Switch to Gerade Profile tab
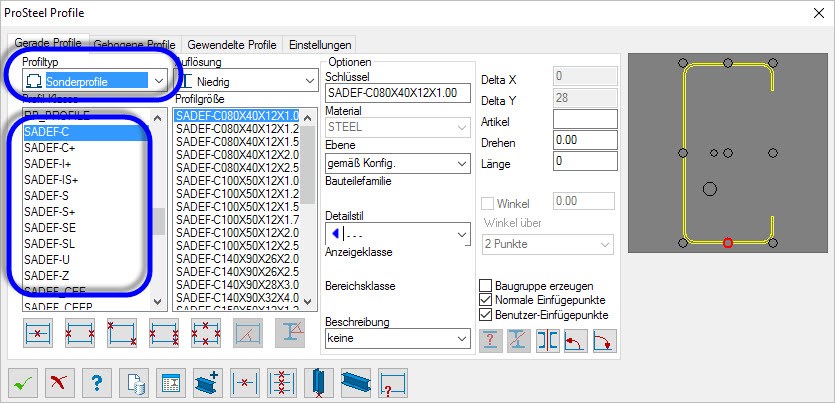Viewport: 835px width, 403px height. pyautogui.click(x=48, y=43)
